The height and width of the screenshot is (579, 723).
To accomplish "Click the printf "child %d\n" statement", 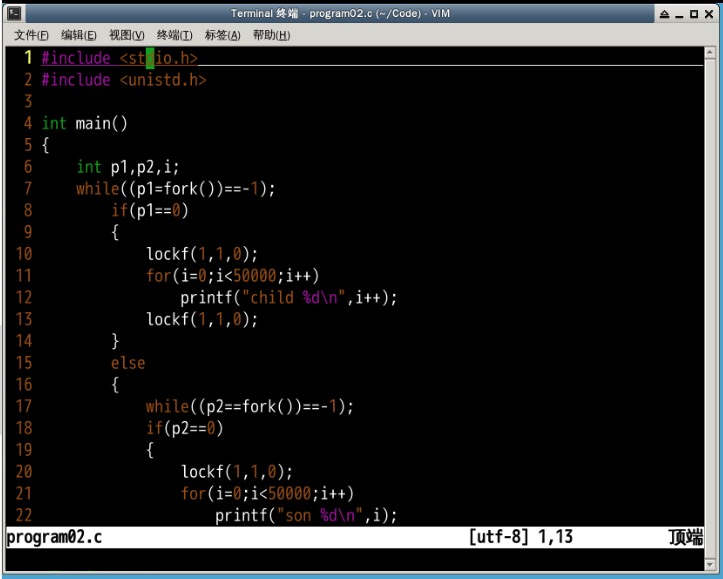I will coord(288,297).
